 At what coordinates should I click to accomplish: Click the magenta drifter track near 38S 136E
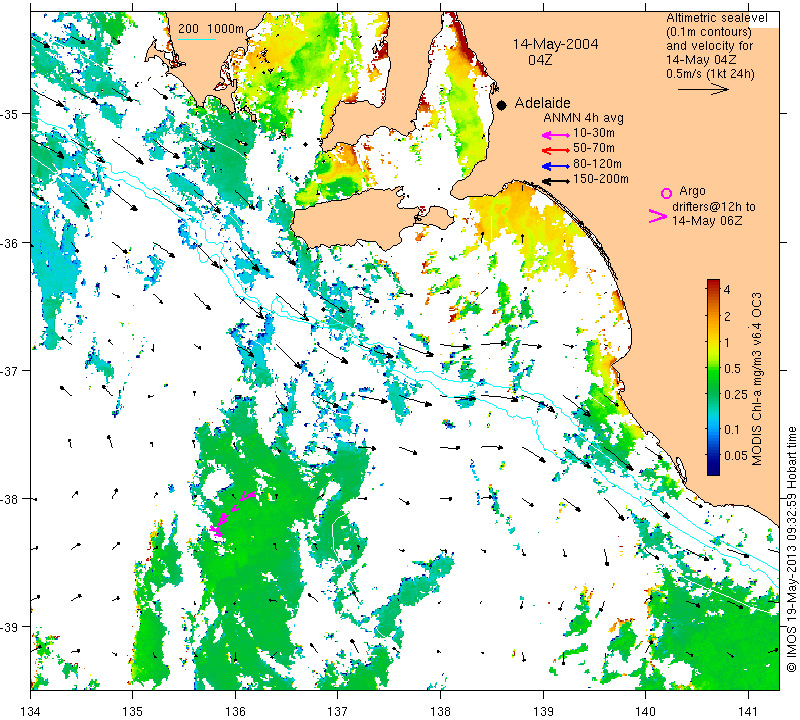[231, 513]
